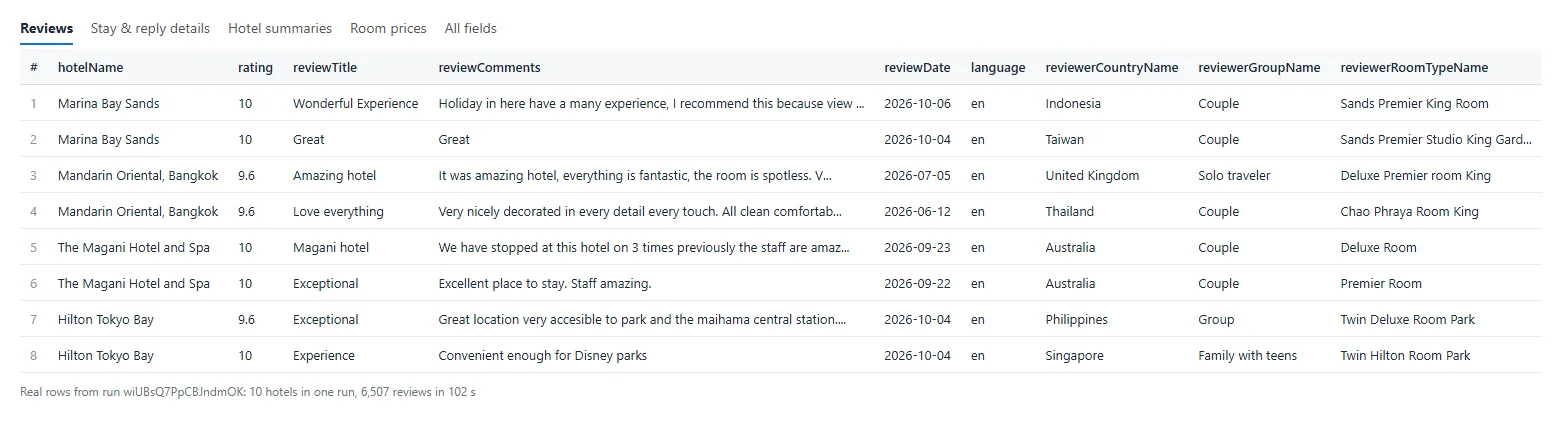Click the review date 2026-07-05
Screen dimensions: 1561x427
[x=917, y=176]
